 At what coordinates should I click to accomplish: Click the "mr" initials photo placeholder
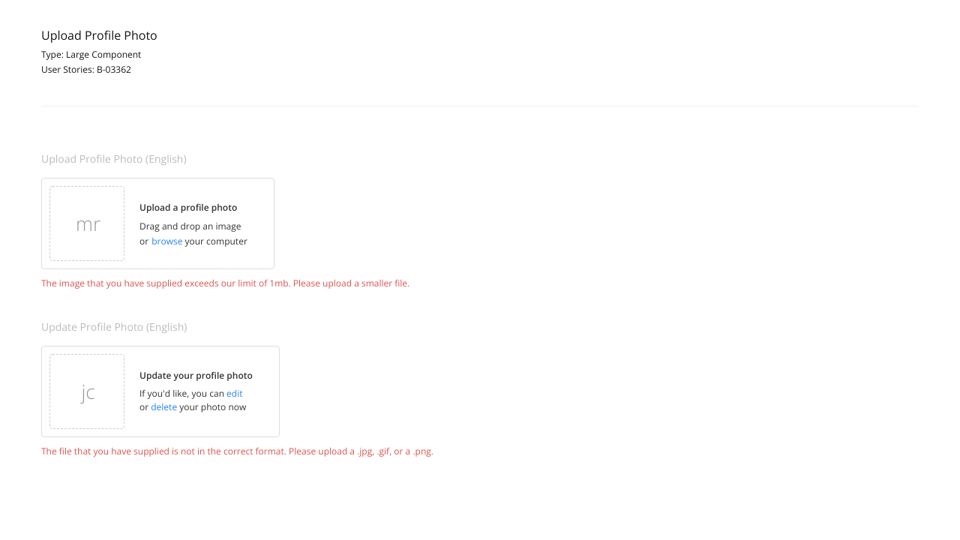(88, 224)
